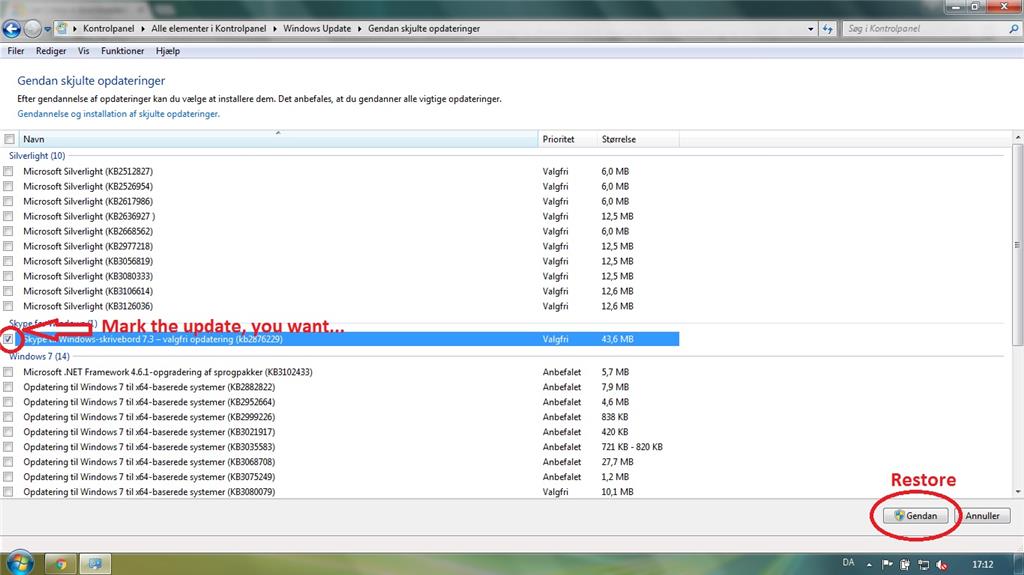Open the Filer menu

[x=16, y=51]
